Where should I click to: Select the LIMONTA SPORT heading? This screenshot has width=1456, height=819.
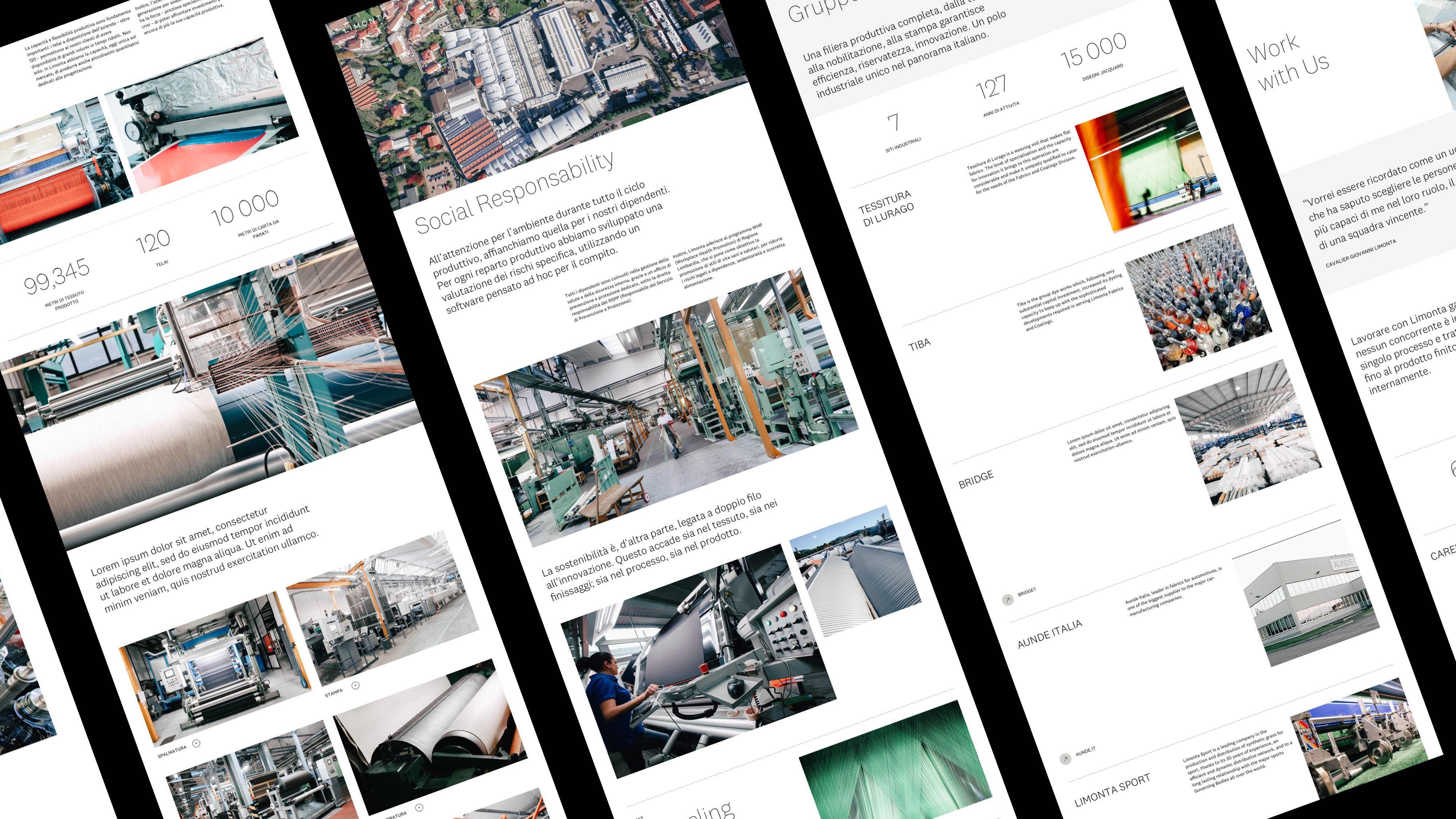pos(1112,790)
